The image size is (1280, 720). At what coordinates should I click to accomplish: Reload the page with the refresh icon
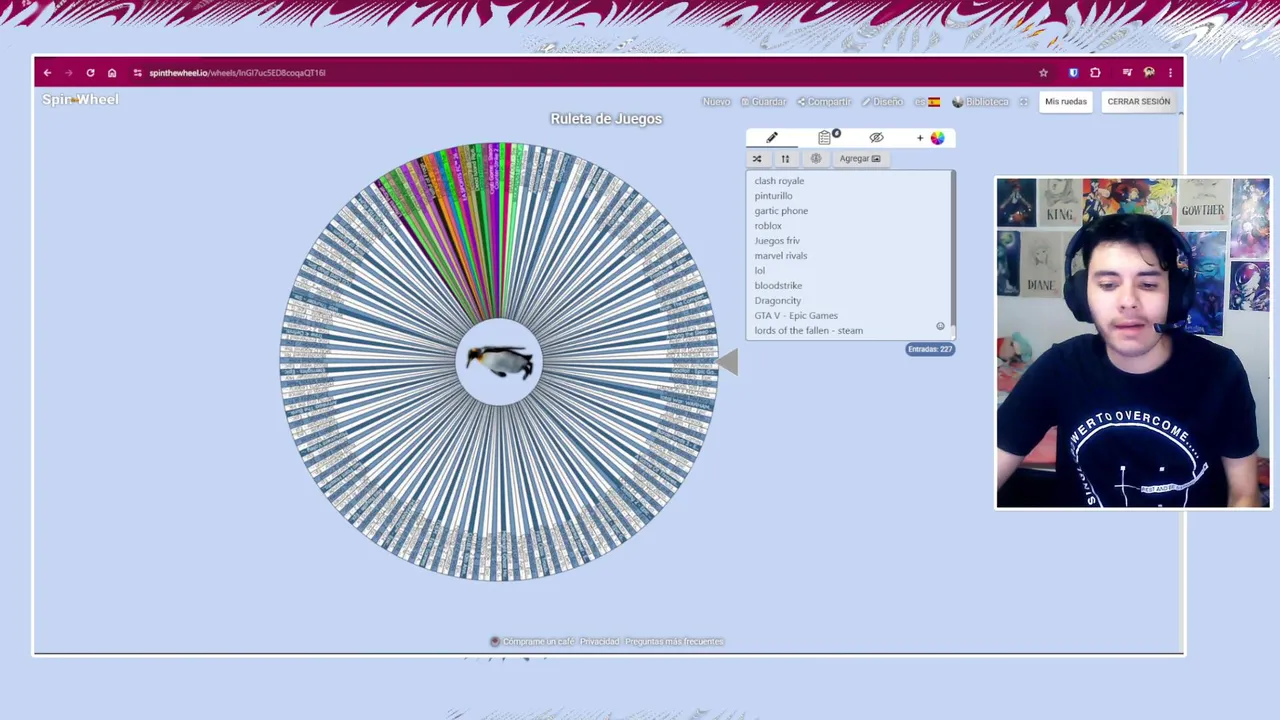pos(90,73)
